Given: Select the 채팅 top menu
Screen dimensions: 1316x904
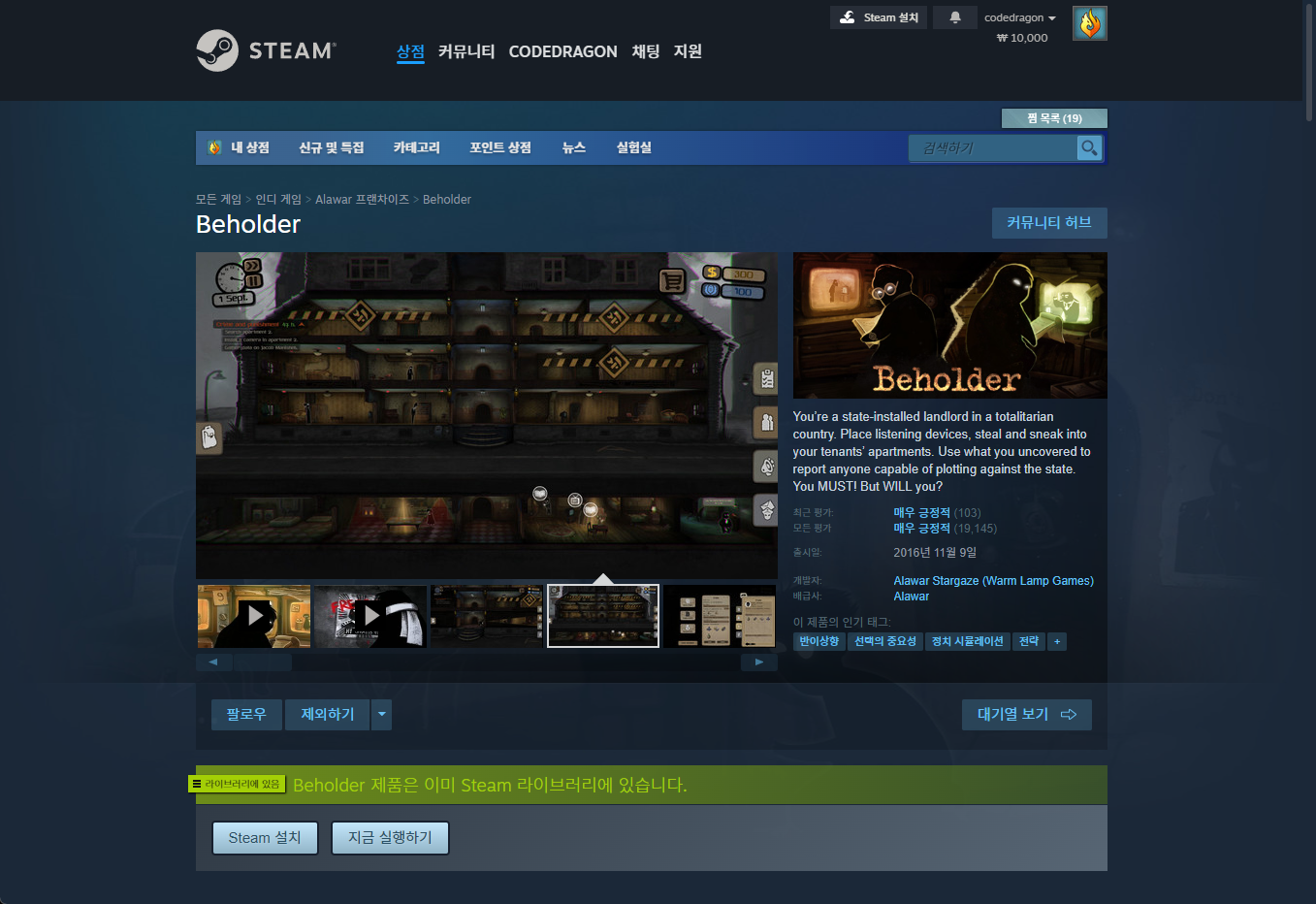Looking at the screenshot, I should click(x=646, y=51).
